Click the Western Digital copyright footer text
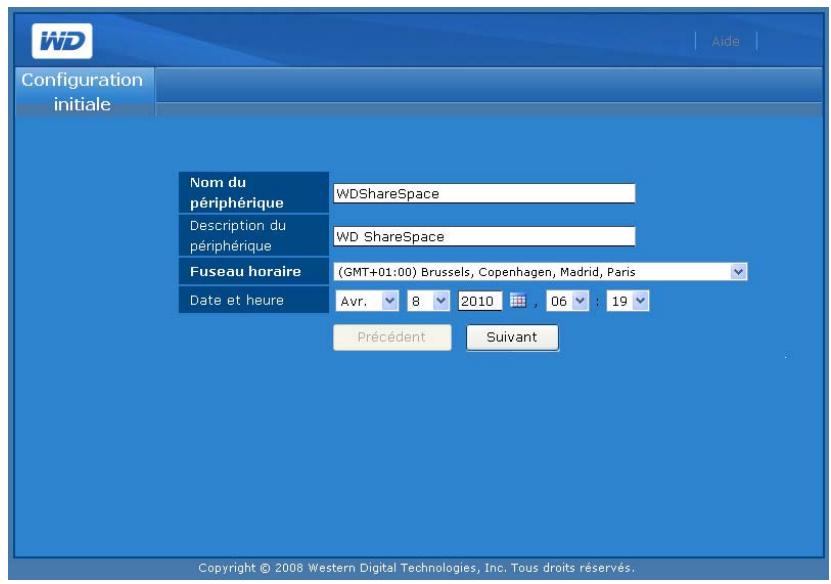Viewport: 831px width, 584px height. coord(416,568)
